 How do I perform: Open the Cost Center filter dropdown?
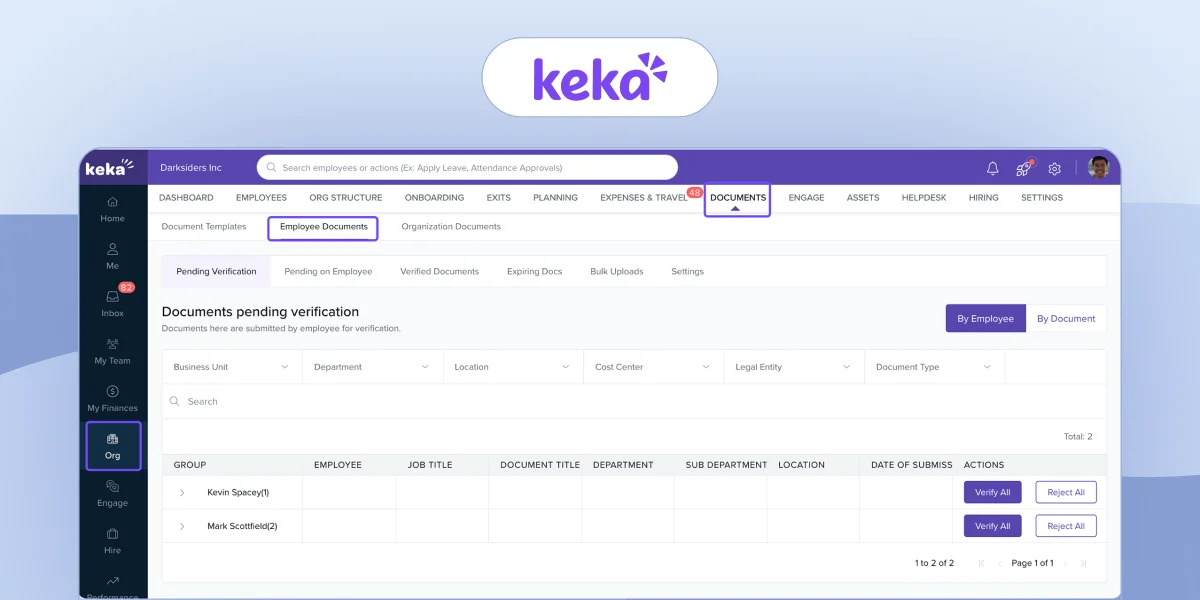click(x=652, y=367)
